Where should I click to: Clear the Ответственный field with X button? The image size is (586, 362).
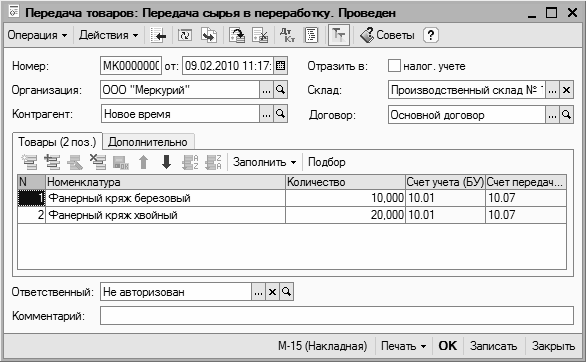[272, 292]
